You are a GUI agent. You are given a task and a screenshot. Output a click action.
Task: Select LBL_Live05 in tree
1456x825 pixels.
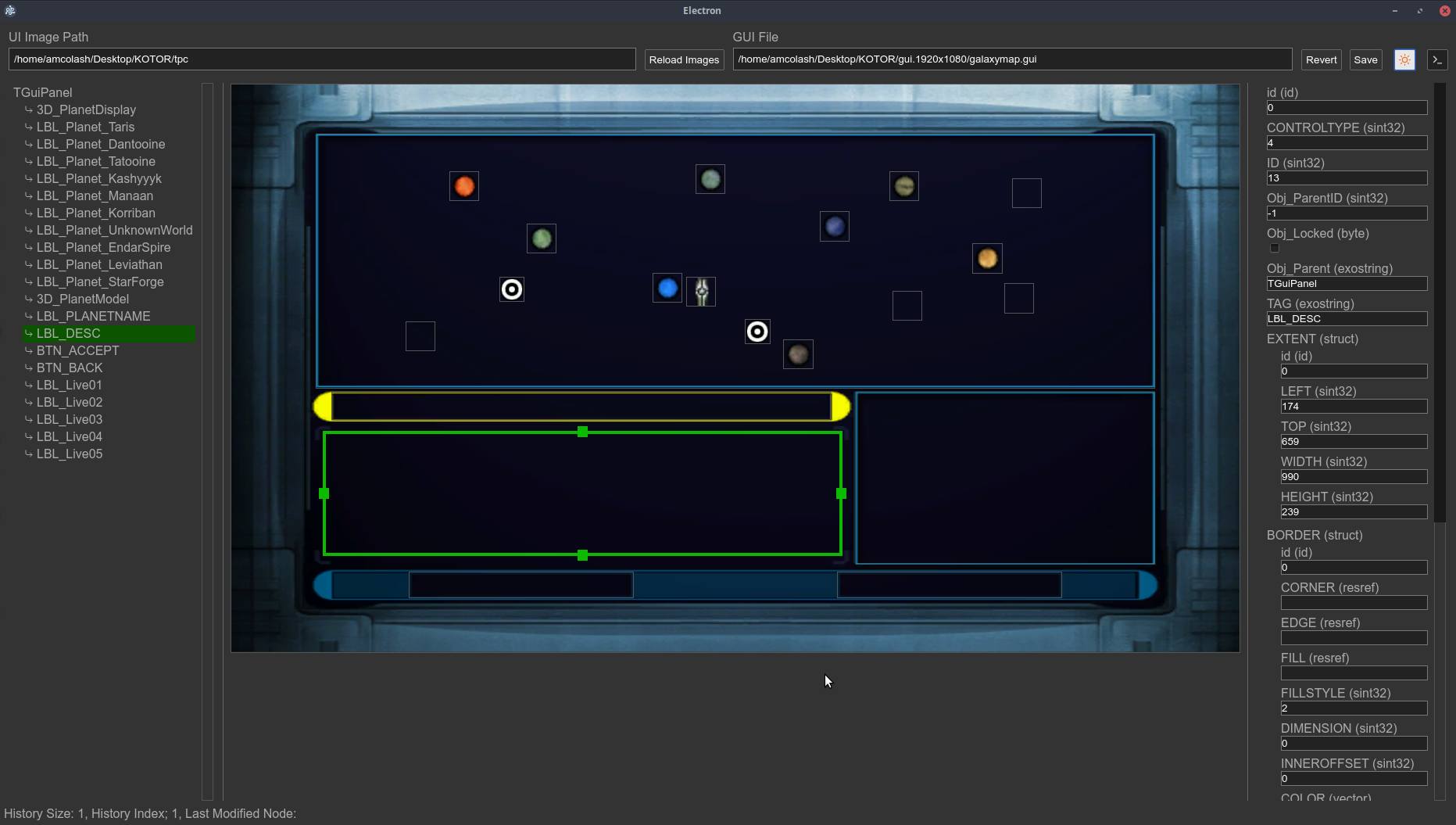[69, 454]
